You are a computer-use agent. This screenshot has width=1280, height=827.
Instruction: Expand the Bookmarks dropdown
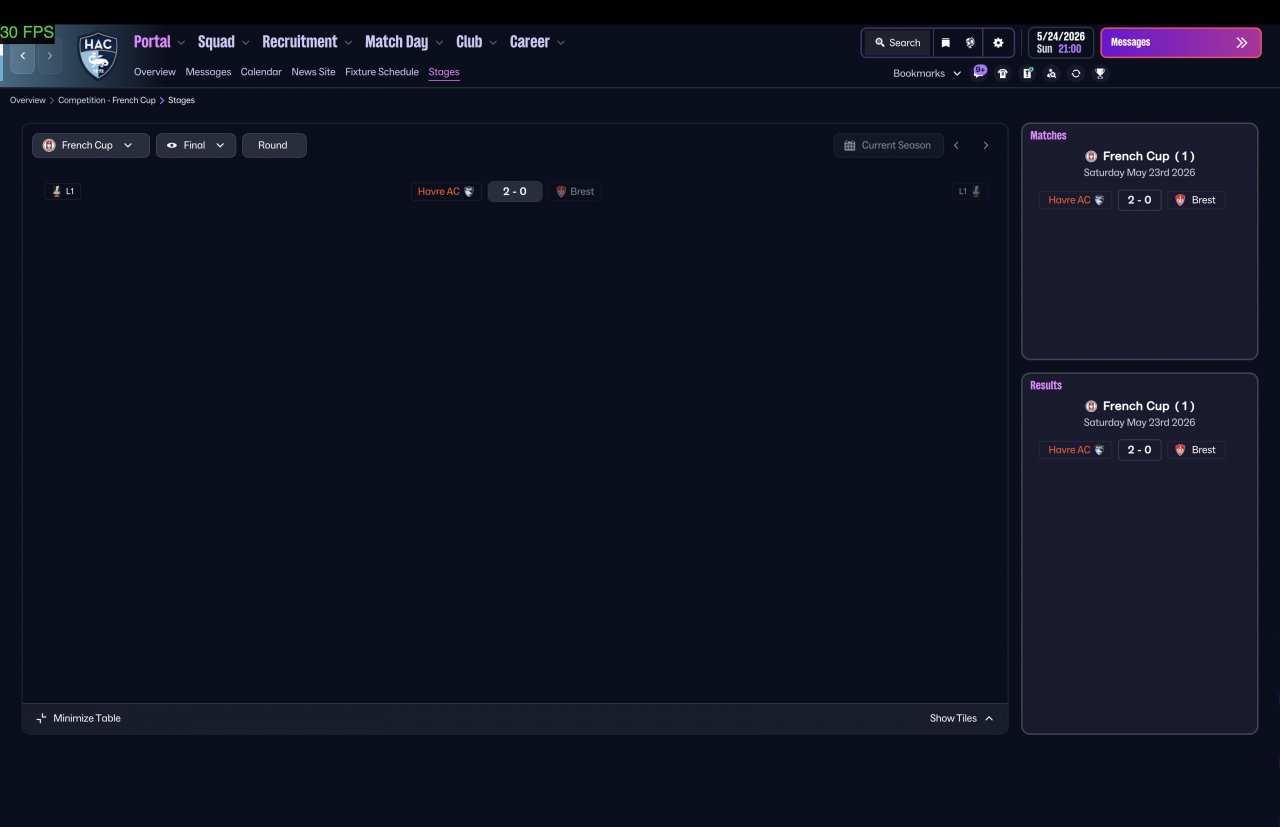pyautogui.click(x=927, y=73)
